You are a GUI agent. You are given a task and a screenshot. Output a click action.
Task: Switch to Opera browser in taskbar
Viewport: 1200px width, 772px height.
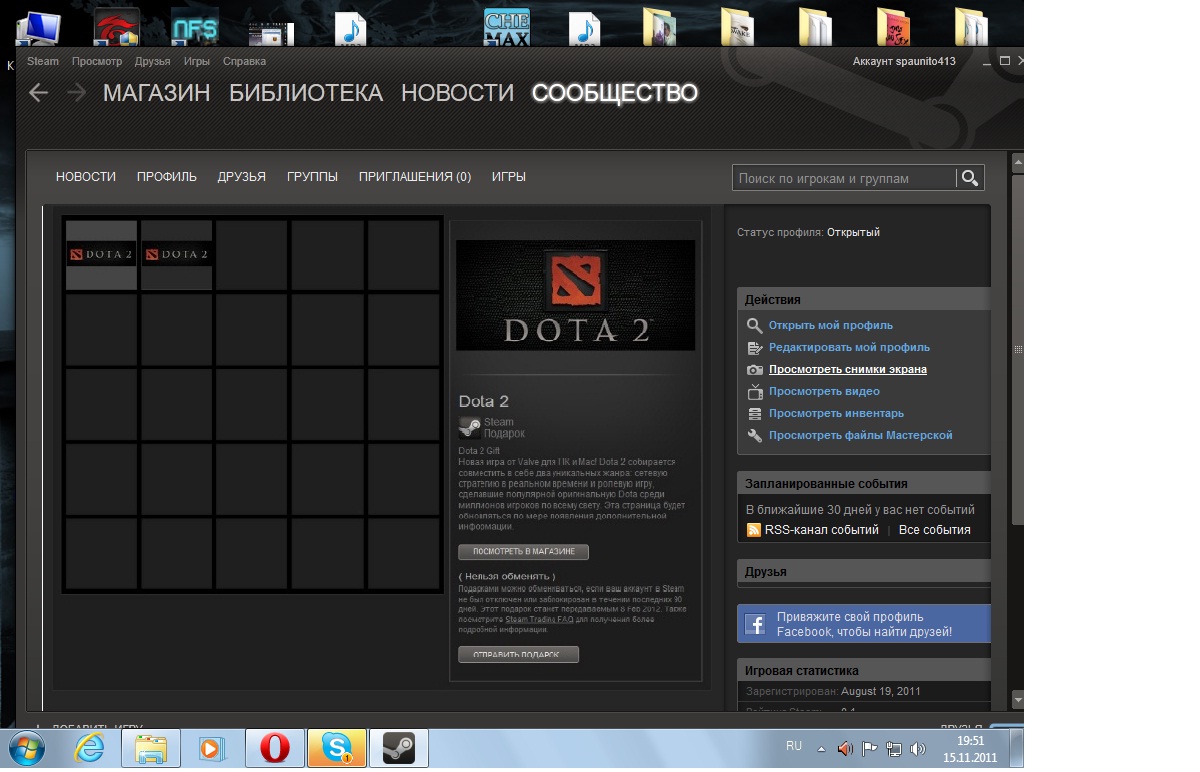(275, 748)
